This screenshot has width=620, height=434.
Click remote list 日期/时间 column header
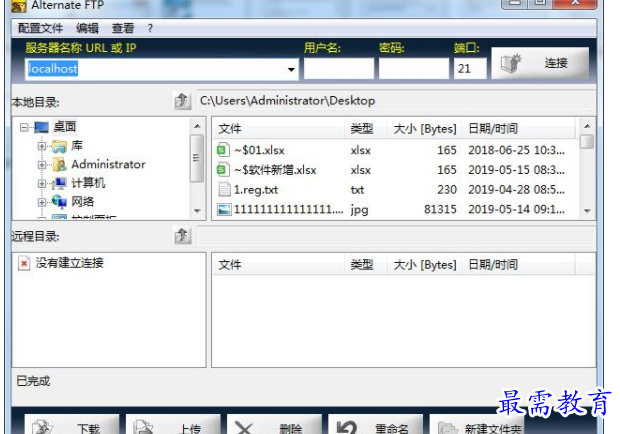(x=518, y=265)
